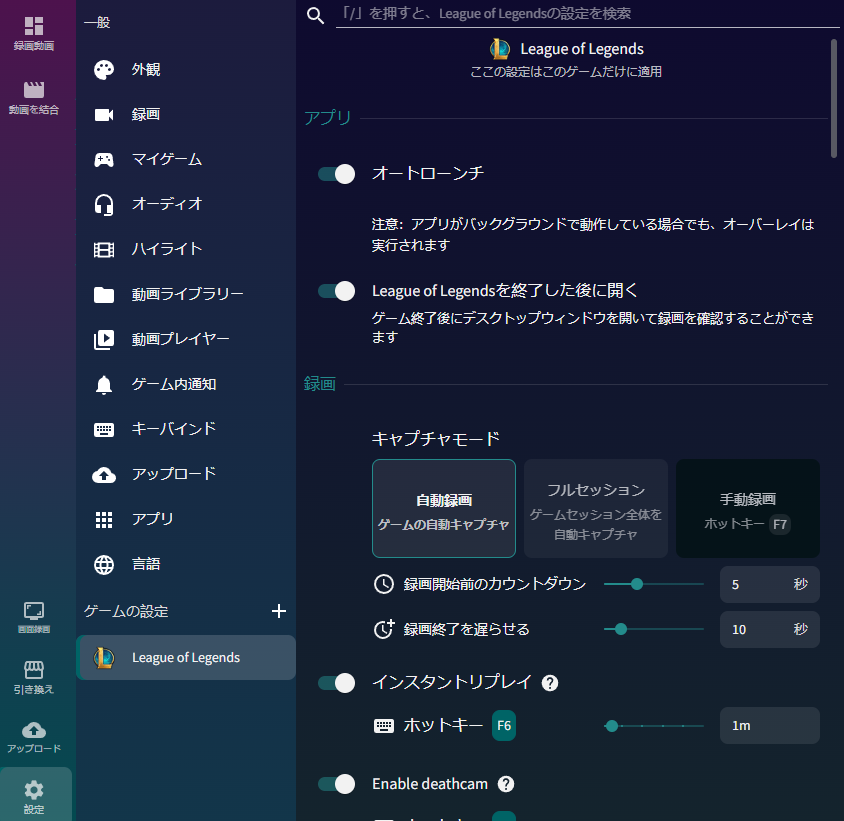Click the settings panel vertical scrollbar

(834, 99)
